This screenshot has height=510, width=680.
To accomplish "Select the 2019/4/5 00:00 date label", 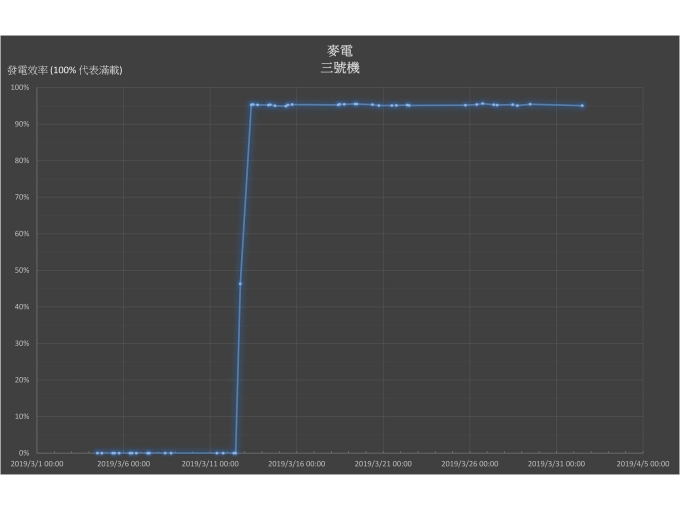I will pos(642,464).
